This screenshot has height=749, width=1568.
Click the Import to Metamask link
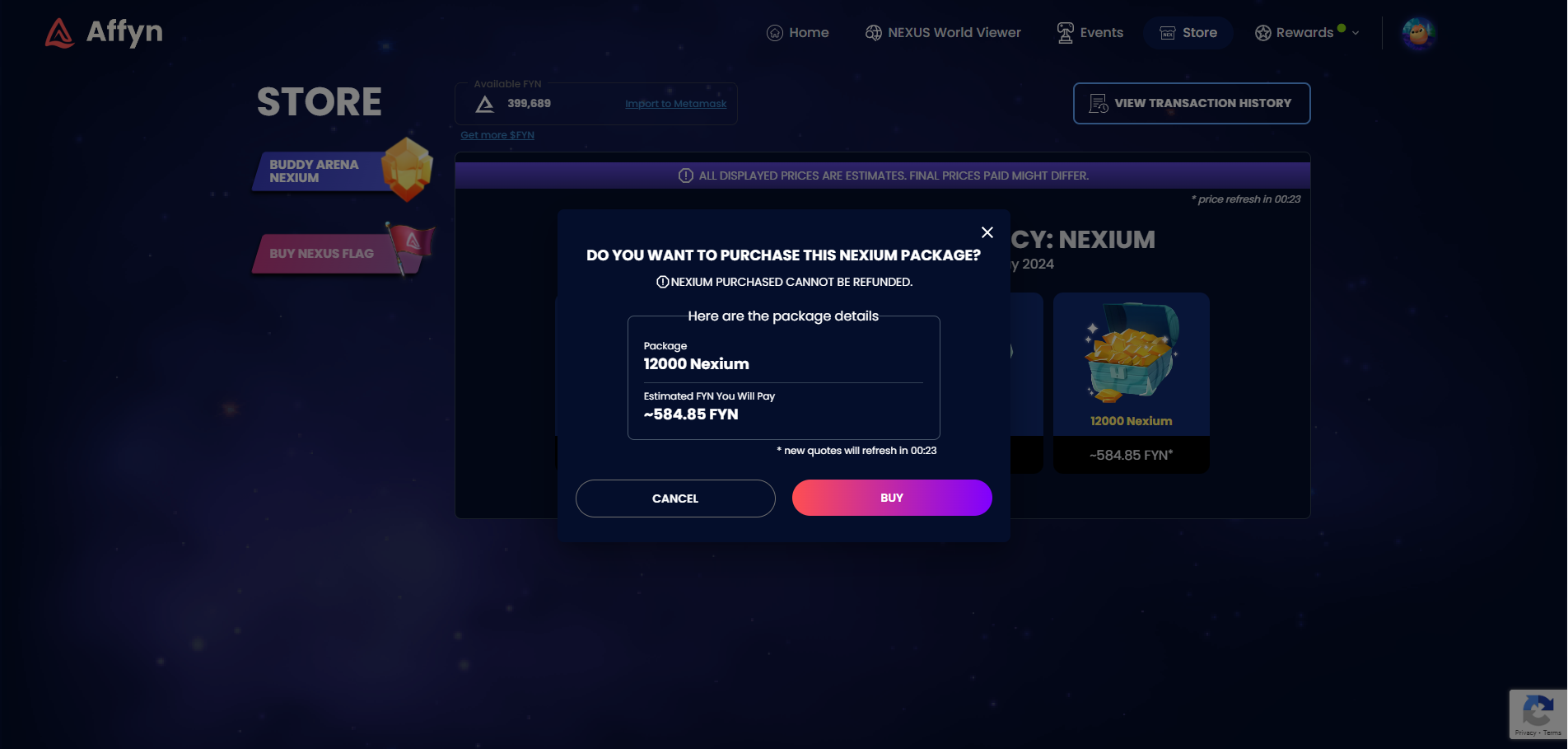[x=676, y=104]
